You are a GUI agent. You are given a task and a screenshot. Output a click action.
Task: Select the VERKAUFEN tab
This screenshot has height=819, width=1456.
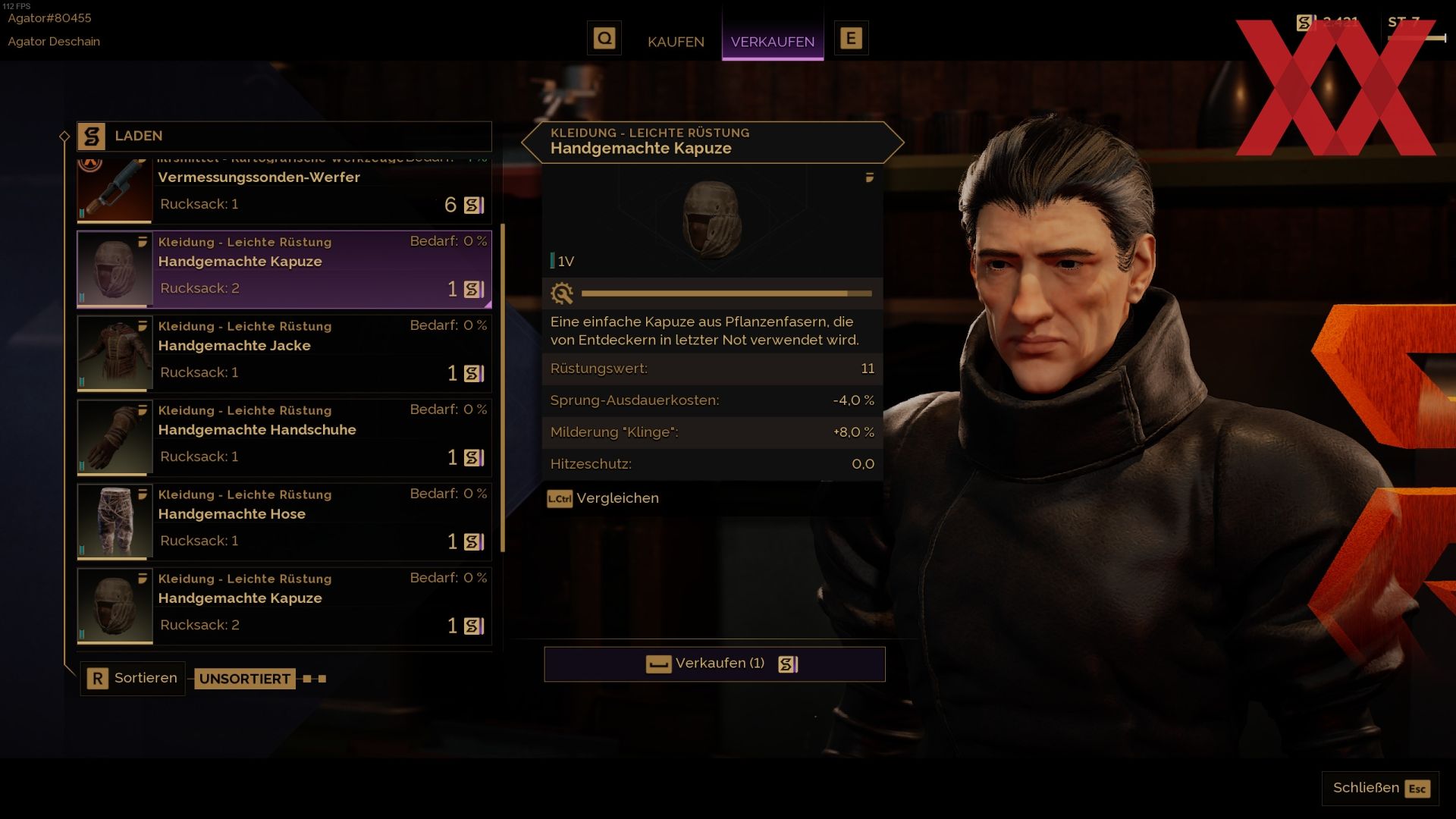coord(773,42)
